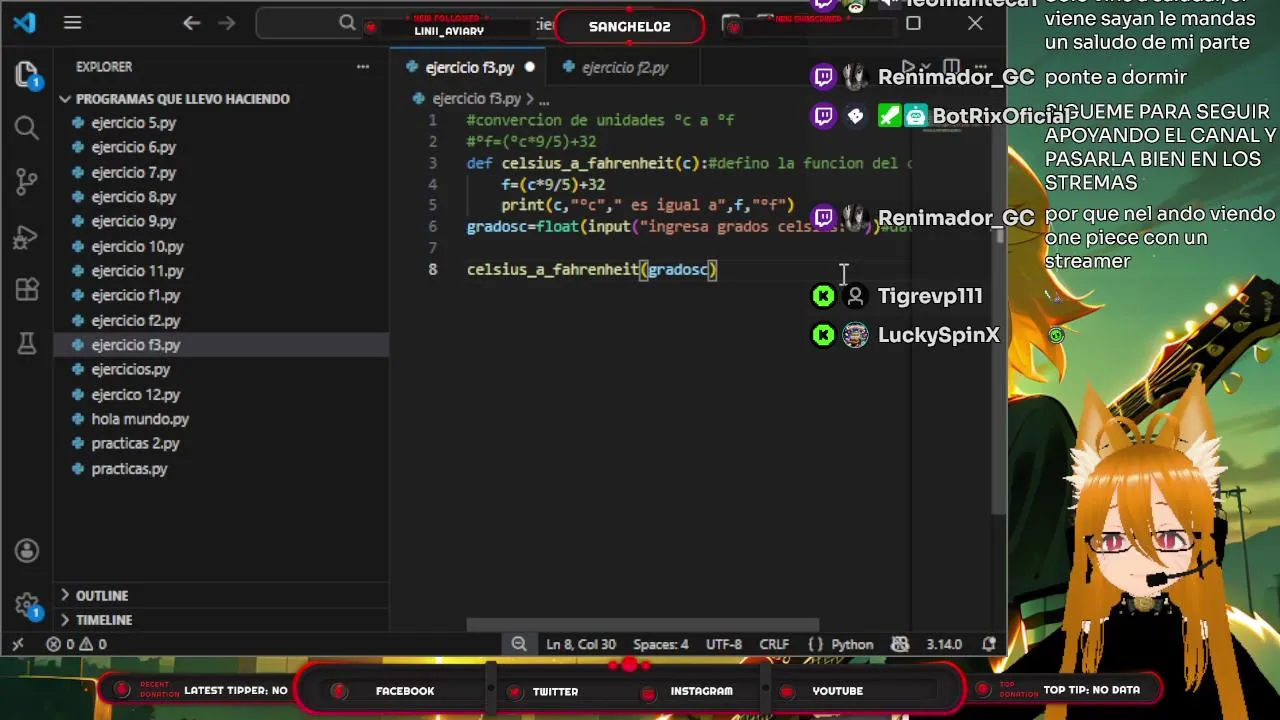This screenshot has width=1280, height=720.
Task: Click the remote window status bar icon
Action: (x=17, y=644)
